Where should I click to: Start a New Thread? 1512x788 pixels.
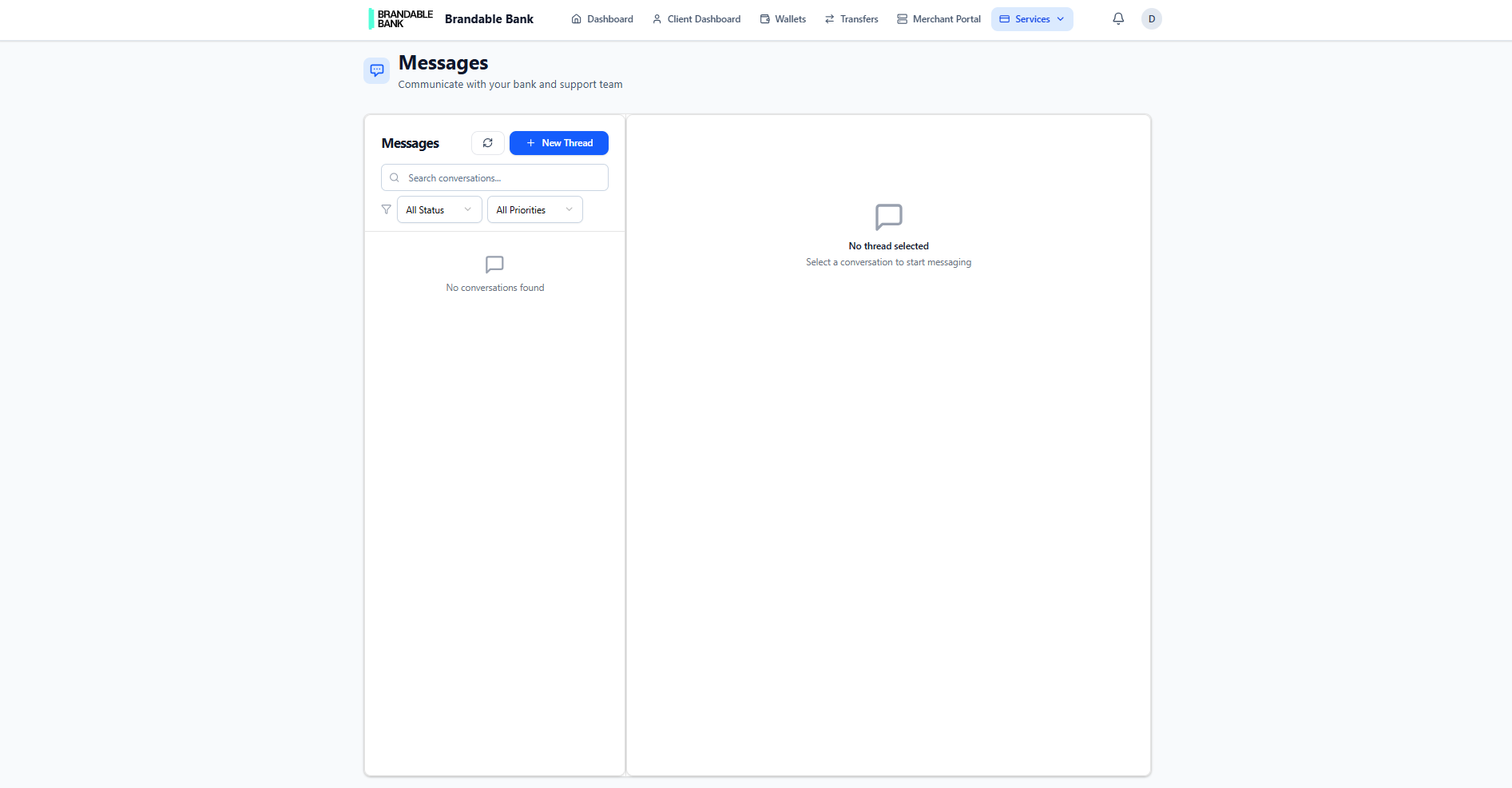(559, 143)
